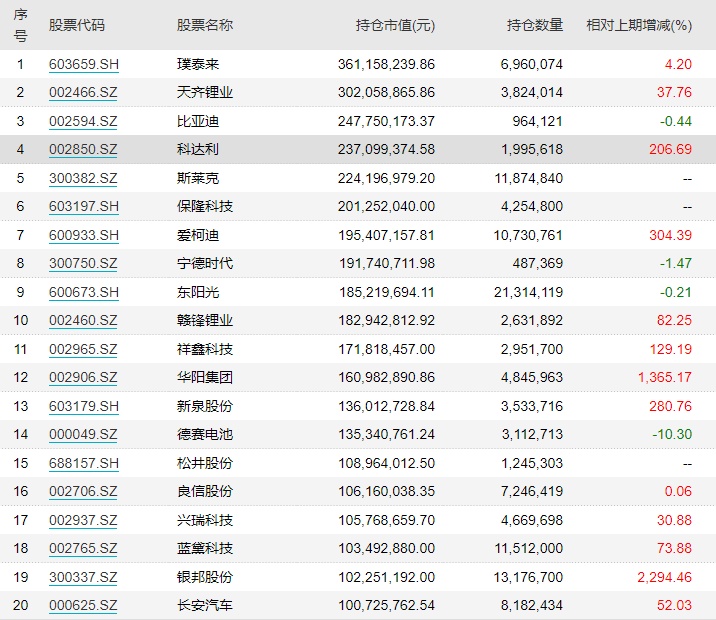Select the stock name 璞泰来
The height and width of the screenshot is (620, 716).
(198, 64)
